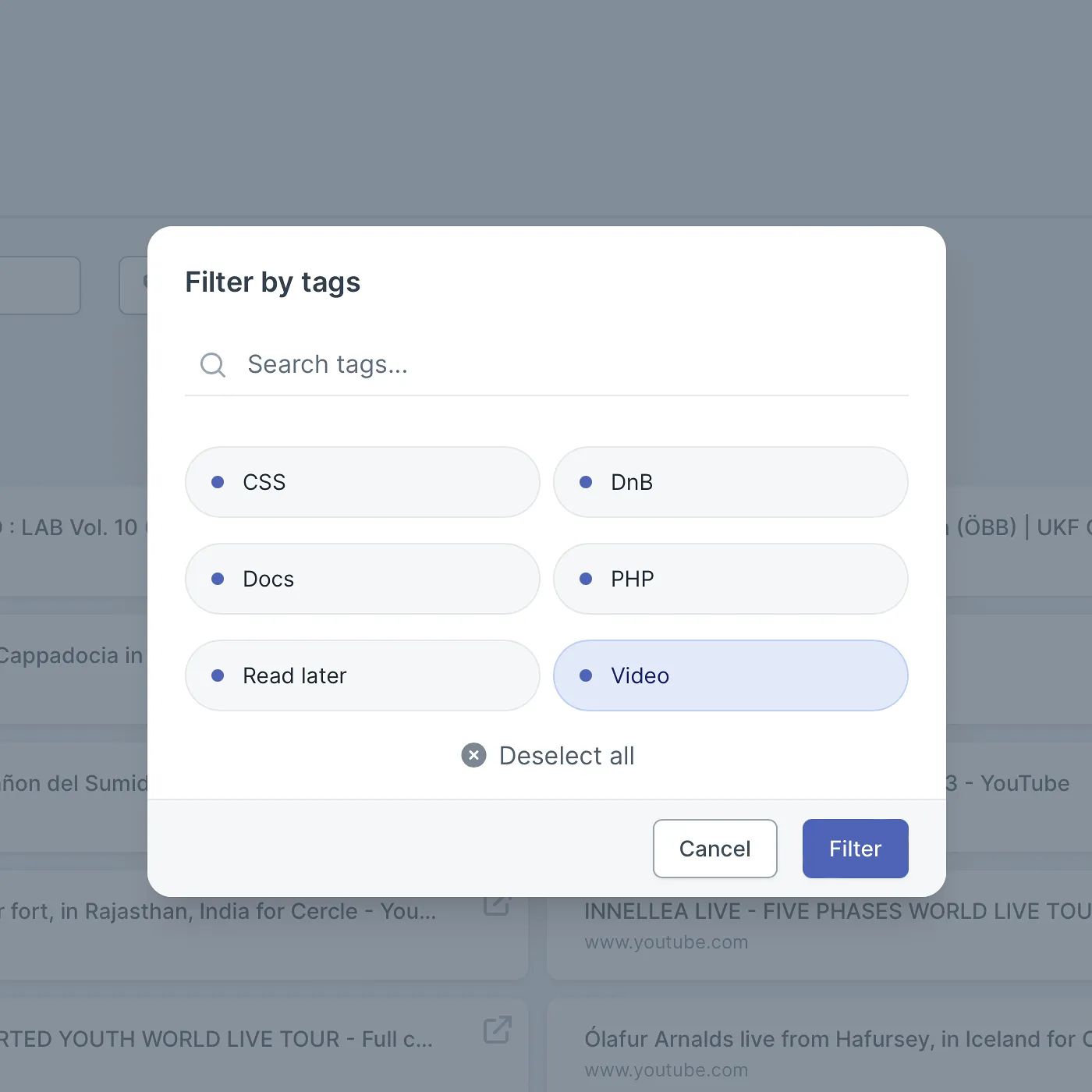
Task: Deselect the Video tag filter
Action: (x=730, y=675)
